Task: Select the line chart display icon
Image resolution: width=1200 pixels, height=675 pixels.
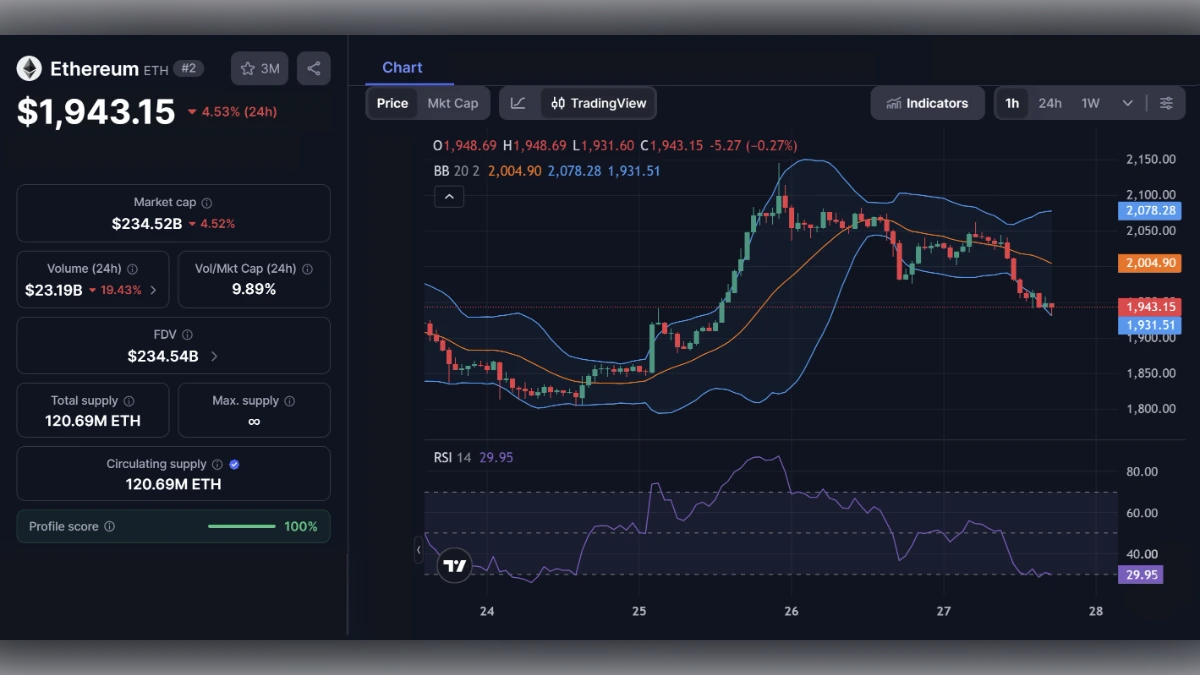Action: pyautogui.click(x=519, y=103)
